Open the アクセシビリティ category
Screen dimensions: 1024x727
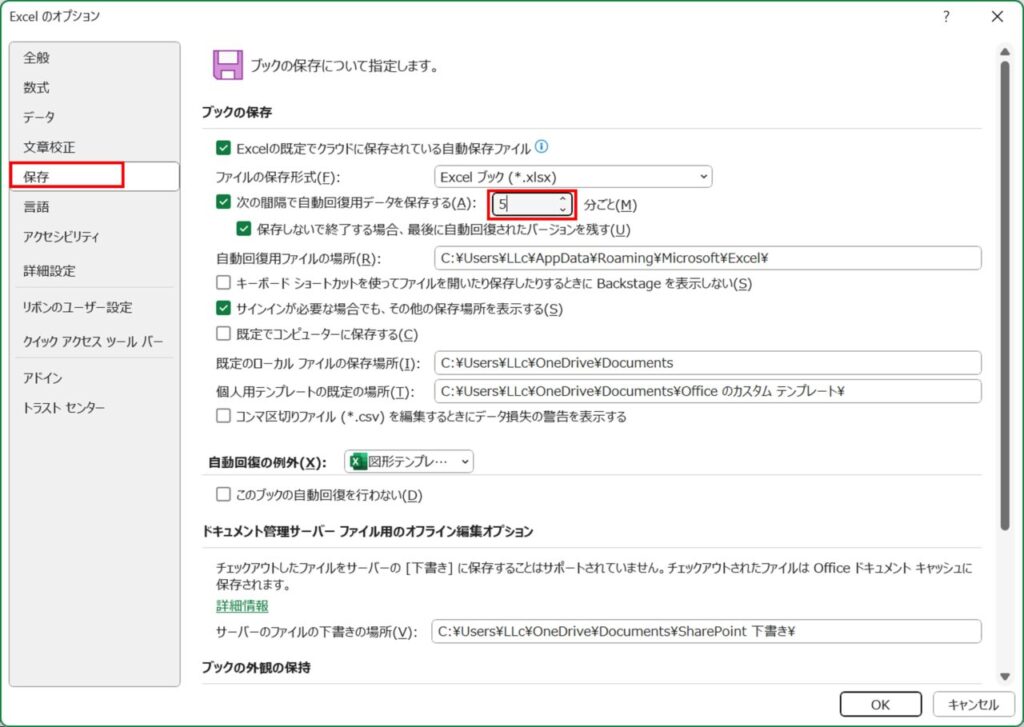coord(61,236)
